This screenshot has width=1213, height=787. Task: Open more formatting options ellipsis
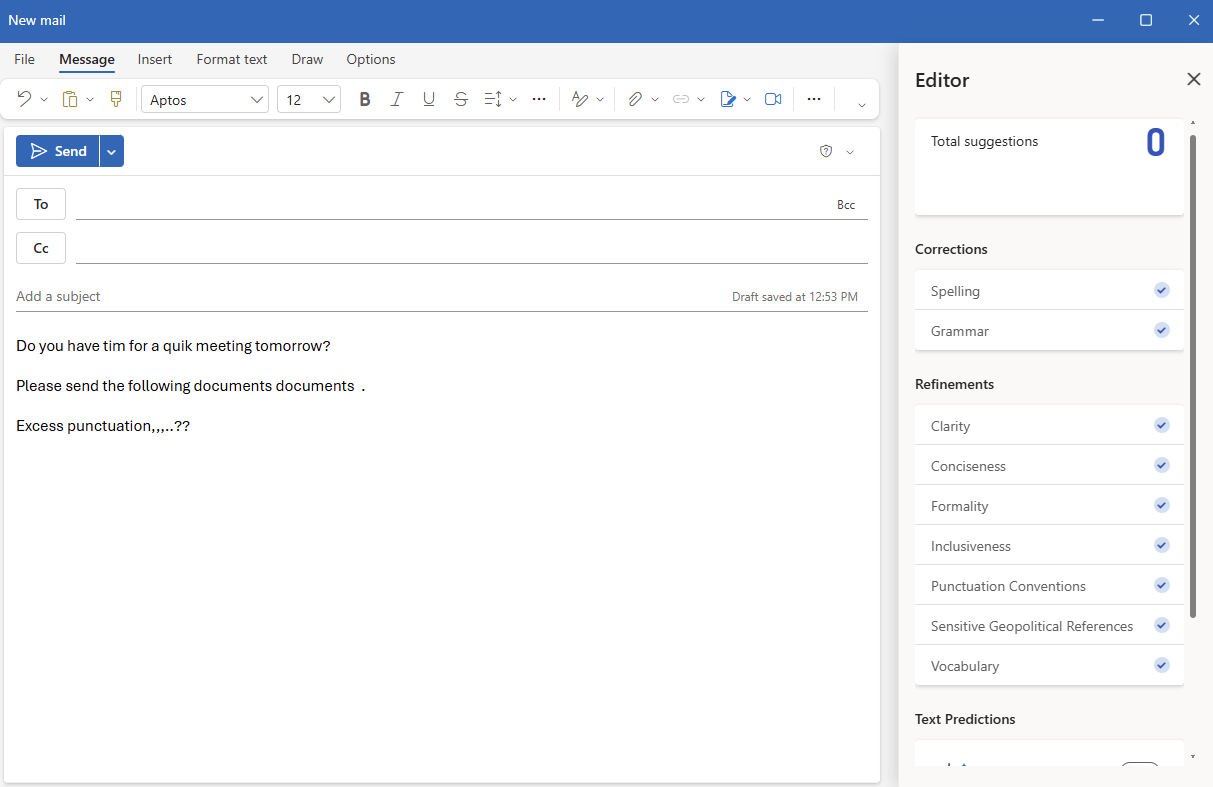[539, 99]
